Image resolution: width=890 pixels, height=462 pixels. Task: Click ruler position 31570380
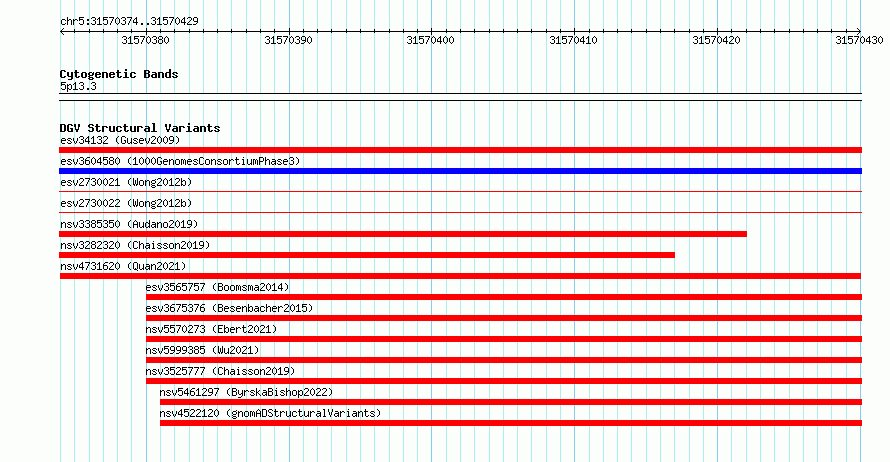click(145, 40)
